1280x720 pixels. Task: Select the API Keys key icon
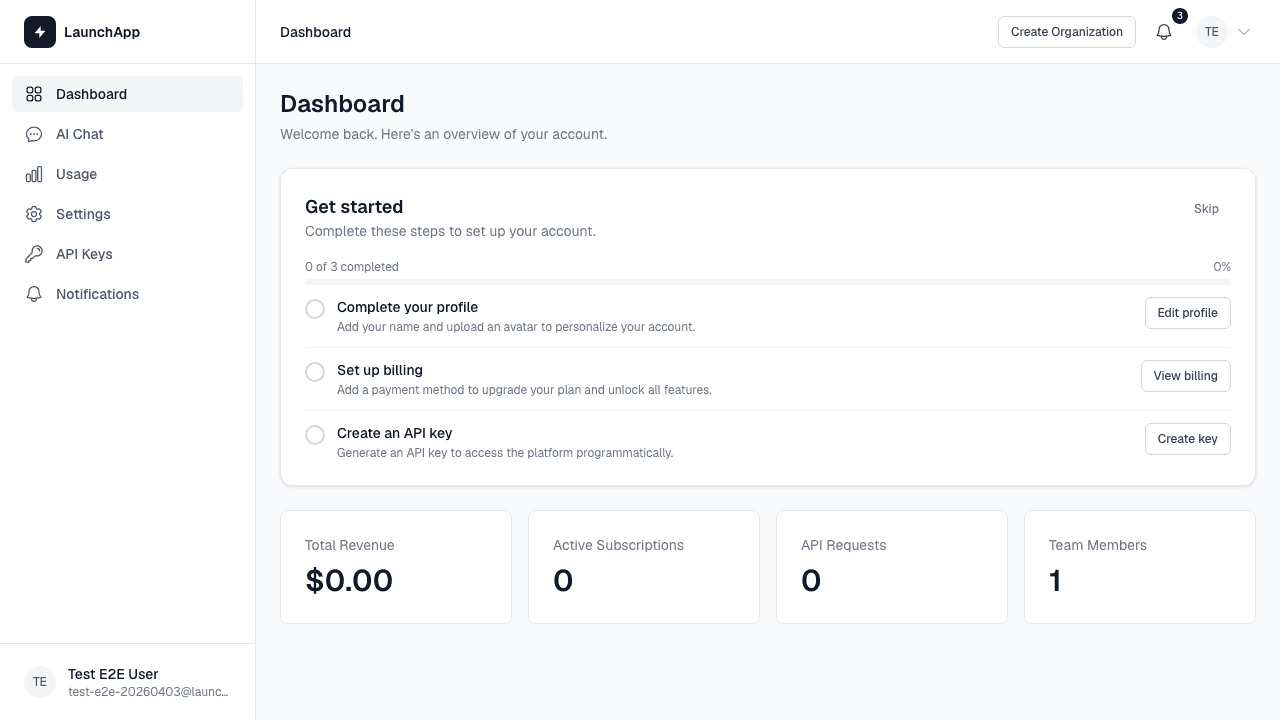34,254
